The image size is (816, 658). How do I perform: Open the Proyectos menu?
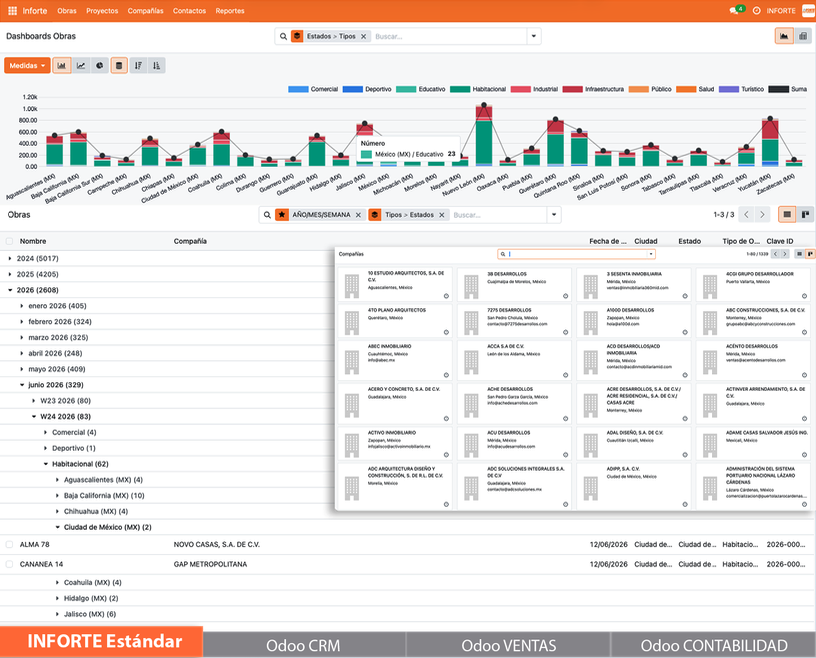(x=102, y=10)
